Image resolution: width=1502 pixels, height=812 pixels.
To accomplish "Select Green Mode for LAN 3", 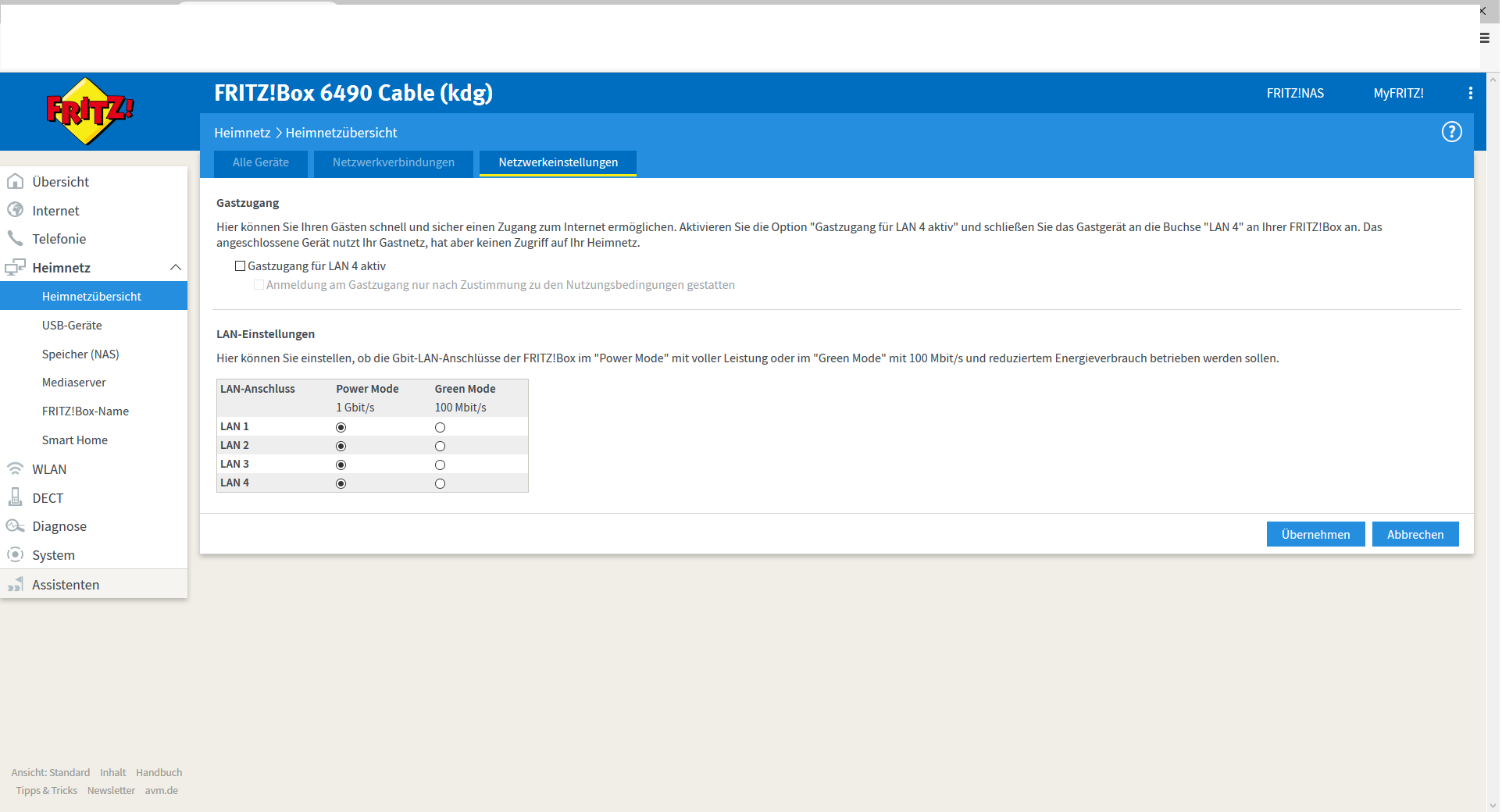I will pos(440,465).
